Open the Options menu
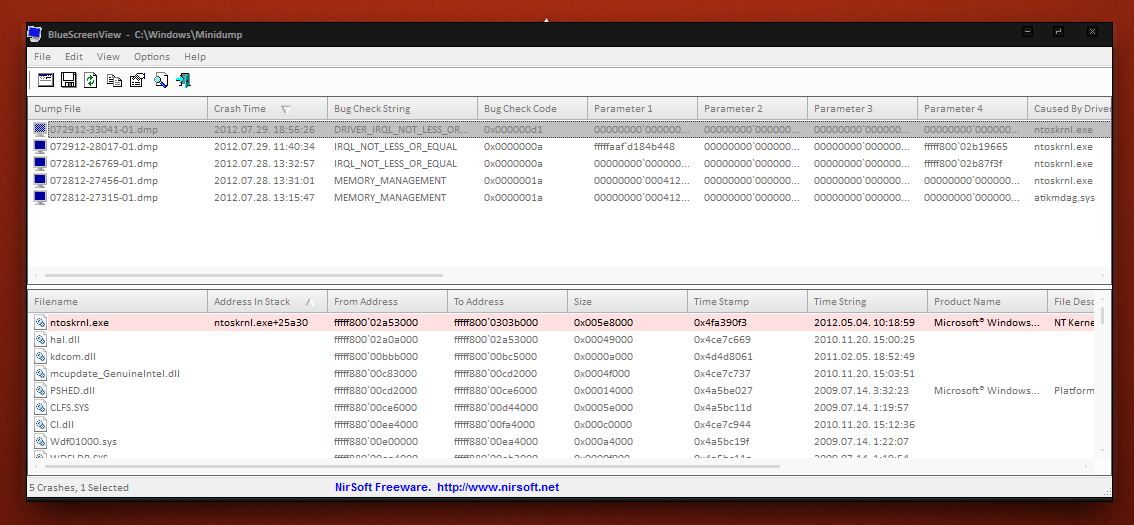 click(x=152, y=56)
